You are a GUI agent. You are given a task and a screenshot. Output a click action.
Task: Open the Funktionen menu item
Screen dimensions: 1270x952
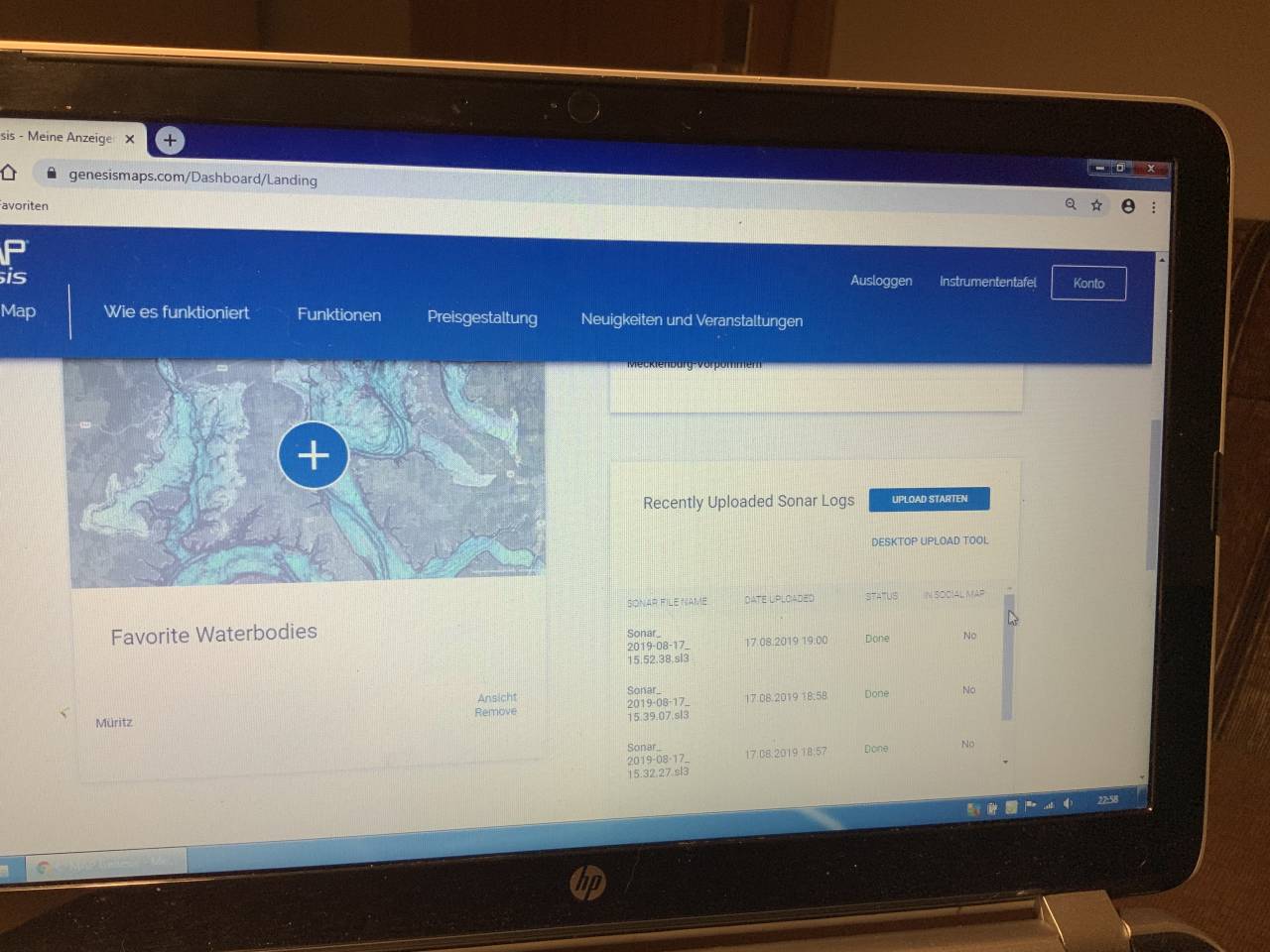pyautogui.click(x=339, y=314)
